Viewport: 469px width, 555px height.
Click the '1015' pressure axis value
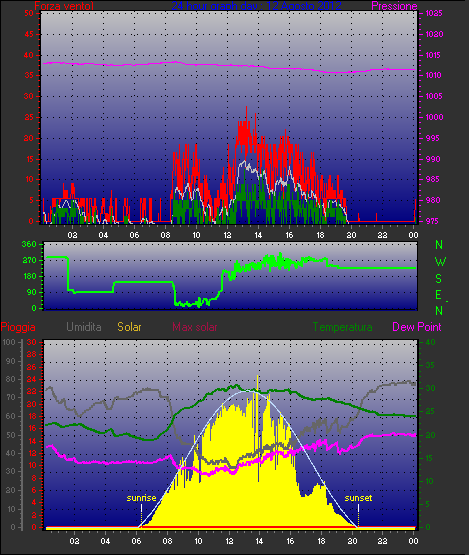tap(434, 55)
